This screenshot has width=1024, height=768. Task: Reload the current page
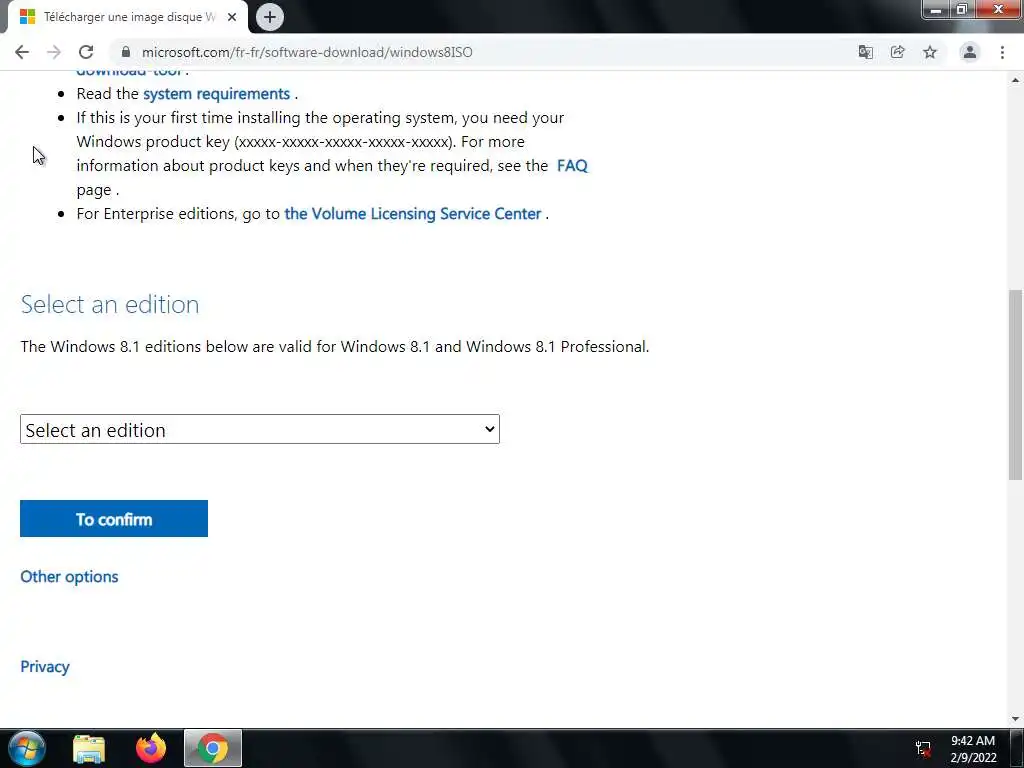tap(86, 52)
